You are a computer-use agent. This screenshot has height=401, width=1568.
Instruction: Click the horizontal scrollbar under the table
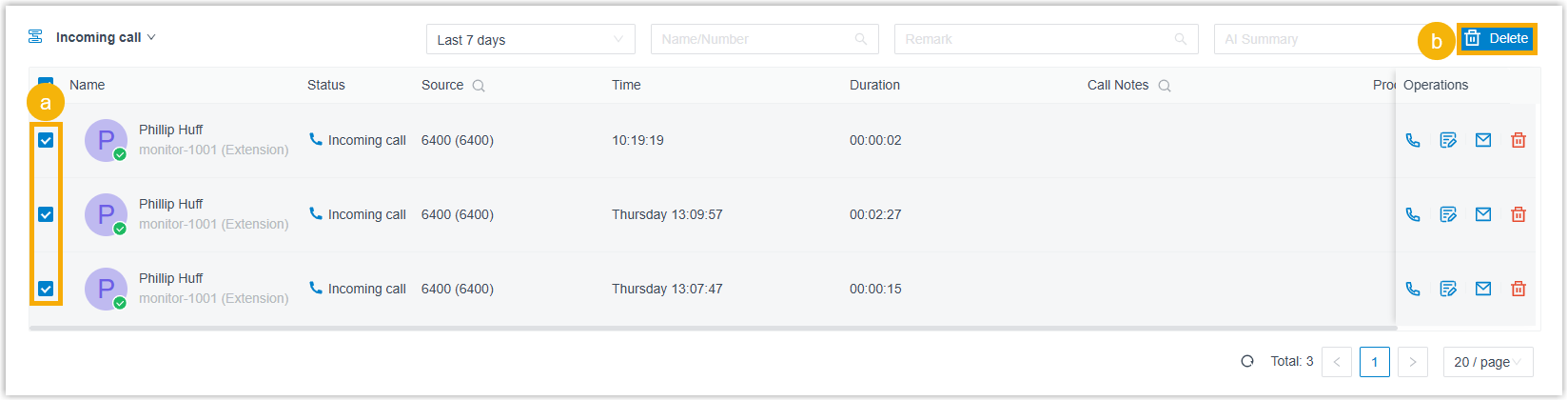[x=714, y=328]
